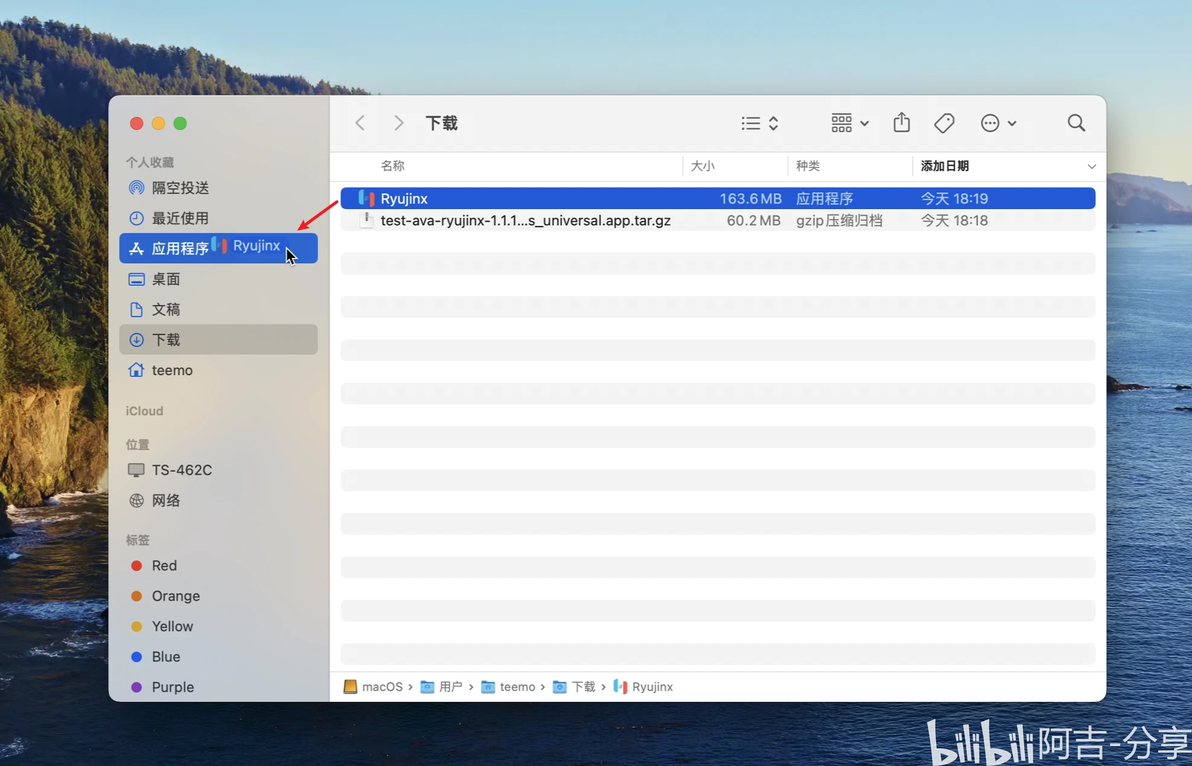Screen dimensions: 1192x766
Task: Click the applications icon beside 应用程序
Action: click(x=136, y=248)
